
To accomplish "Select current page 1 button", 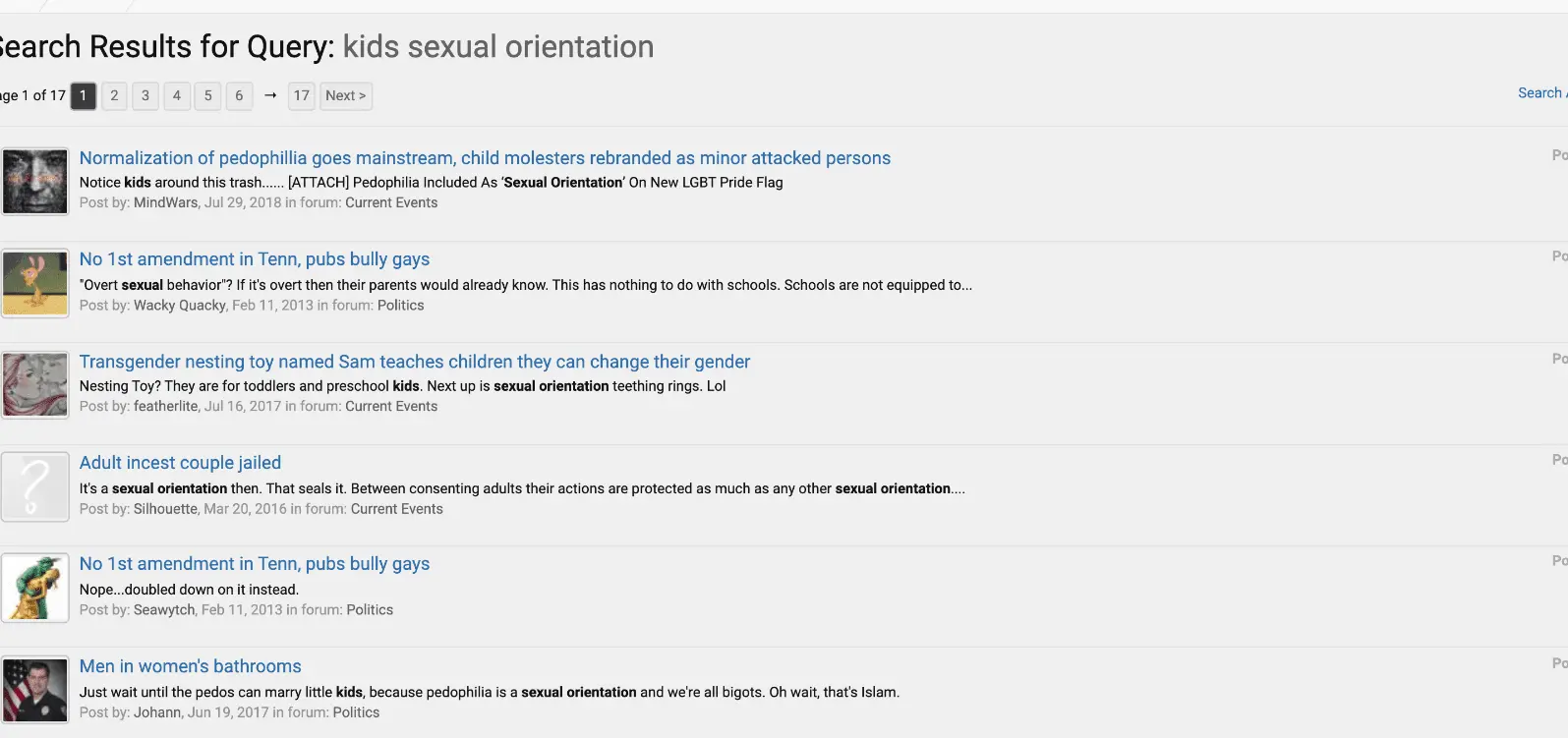I will tap(84, 95).
